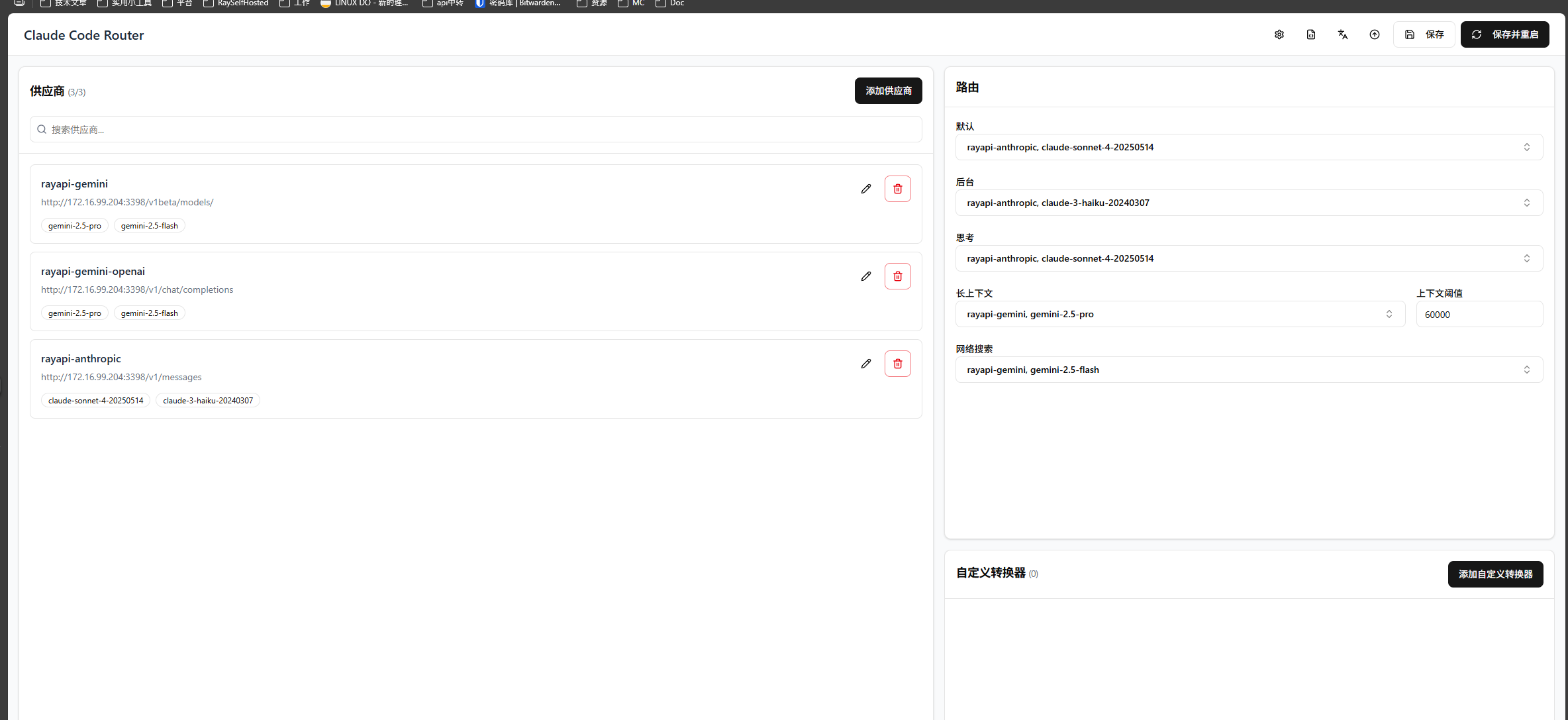
Task: Edit the rayapi-gemini provider with pencil icon
Action: point(866,189)
